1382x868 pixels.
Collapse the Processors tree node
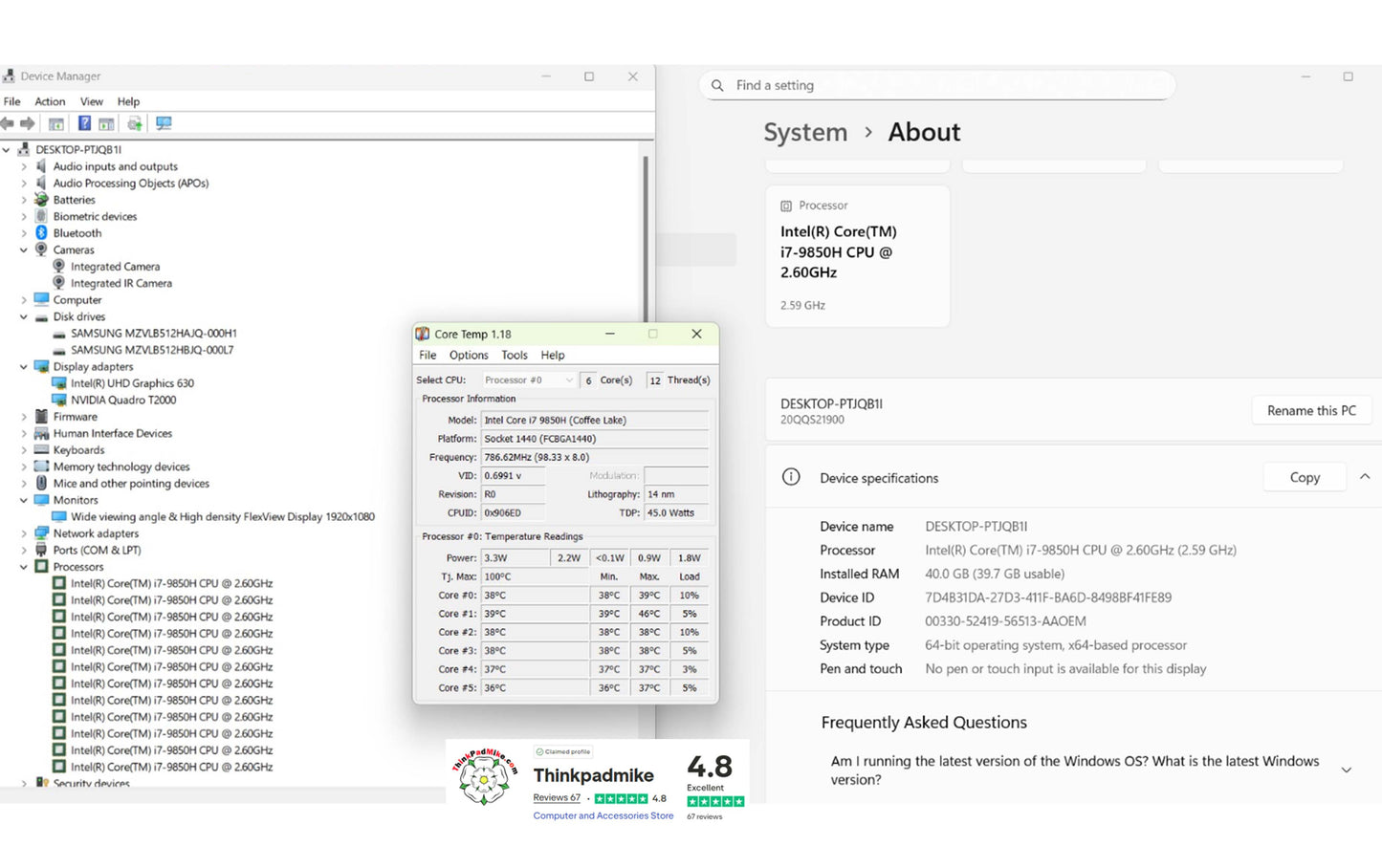(24, 567)
